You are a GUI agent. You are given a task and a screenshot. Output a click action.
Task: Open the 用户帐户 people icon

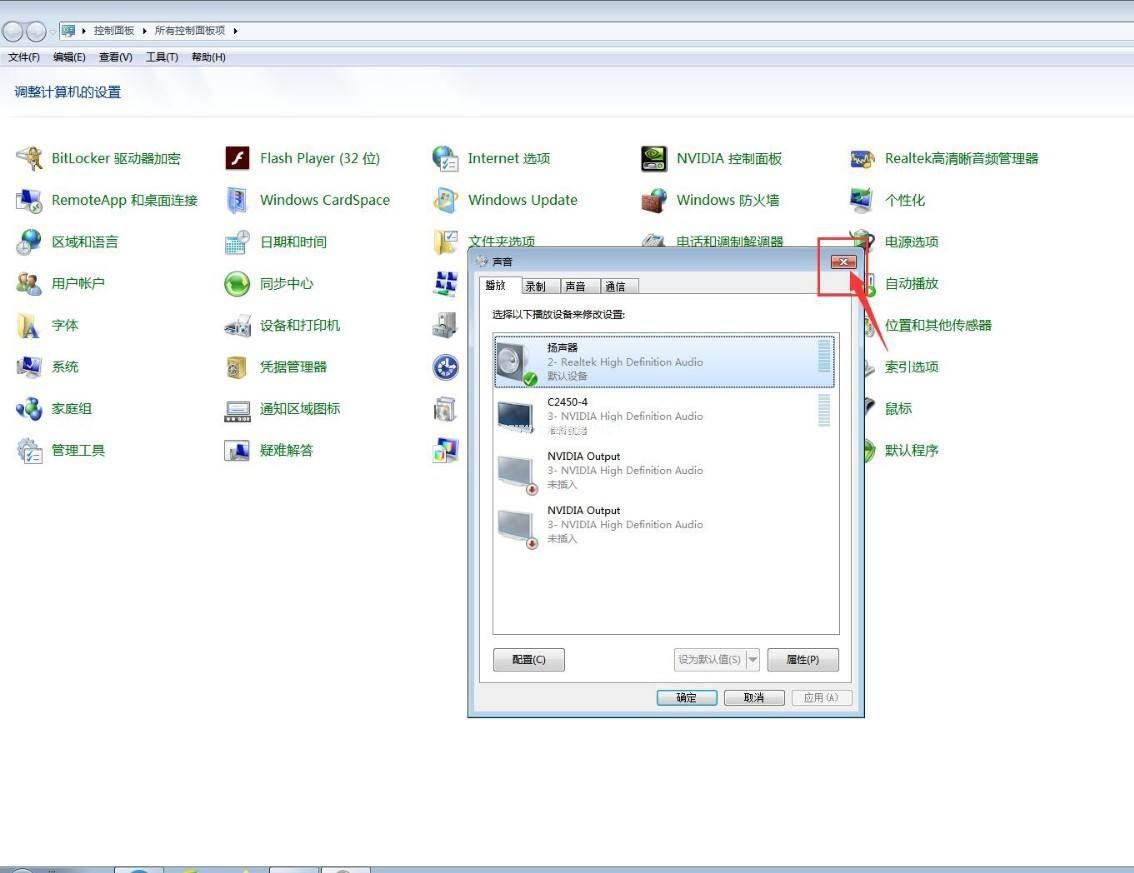pos(30,284)
